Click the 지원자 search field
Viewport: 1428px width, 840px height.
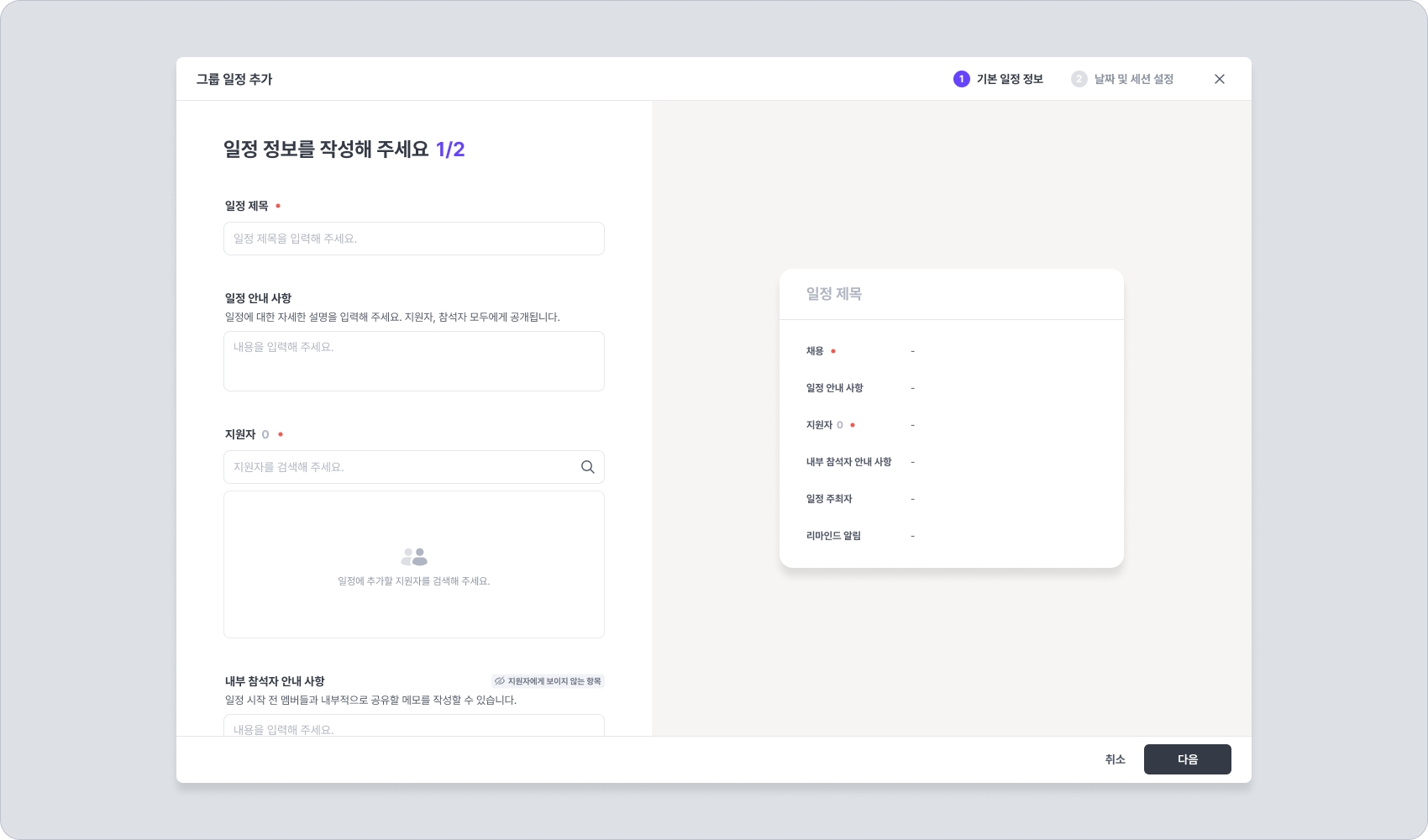click(x=403, y=467)
